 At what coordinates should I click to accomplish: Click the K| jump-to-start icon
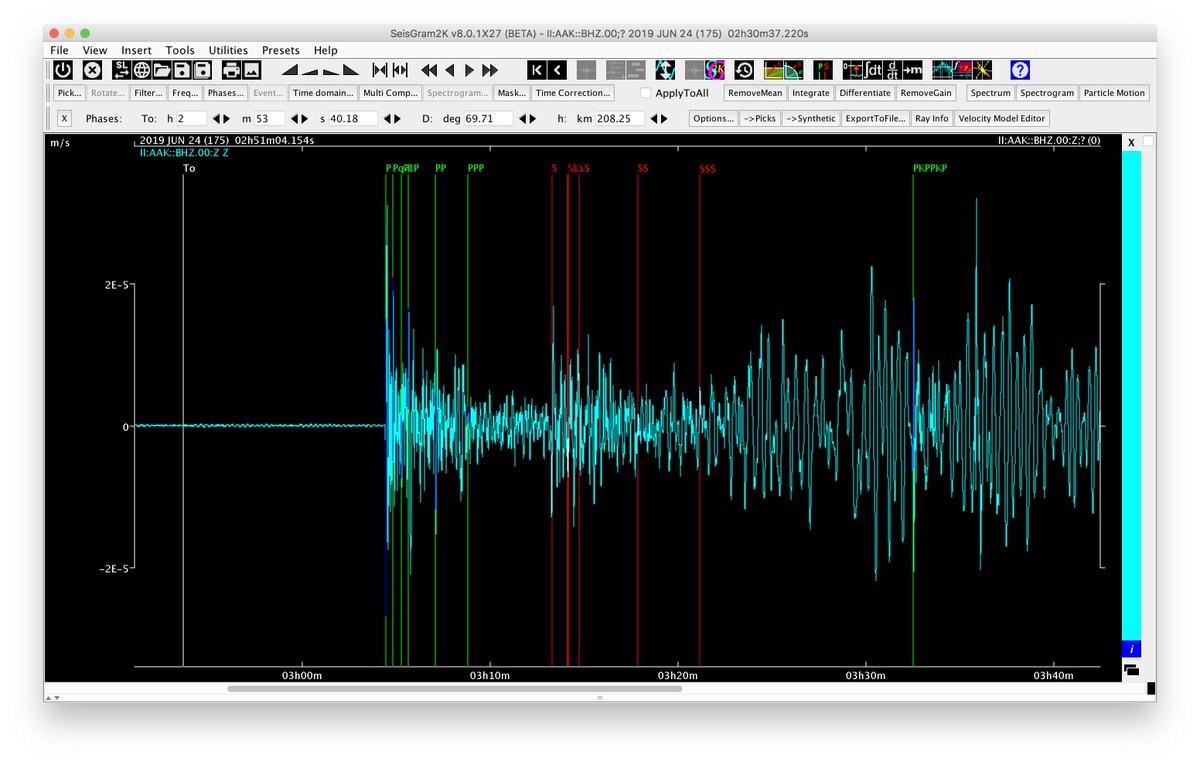click(536, 70)
